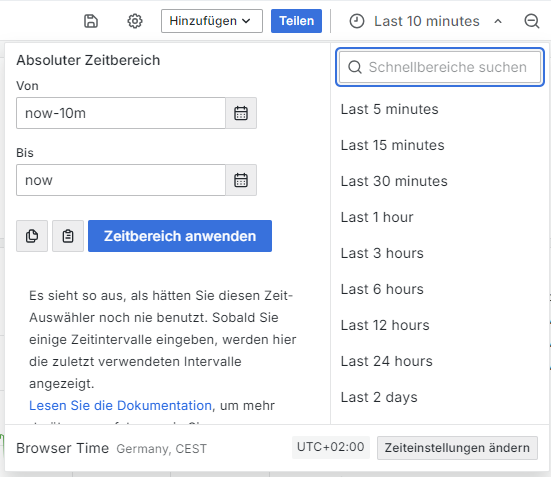The width and height of the screenshot is (551, 477).
Task: Click Zeitbereich anwenden button
Action: (180, 236)
